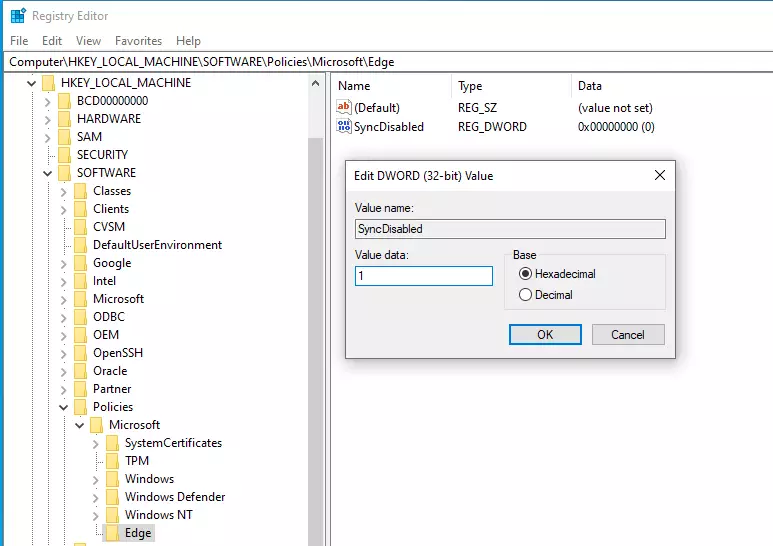
Task: Open the File menu
Action: [19, 41]
